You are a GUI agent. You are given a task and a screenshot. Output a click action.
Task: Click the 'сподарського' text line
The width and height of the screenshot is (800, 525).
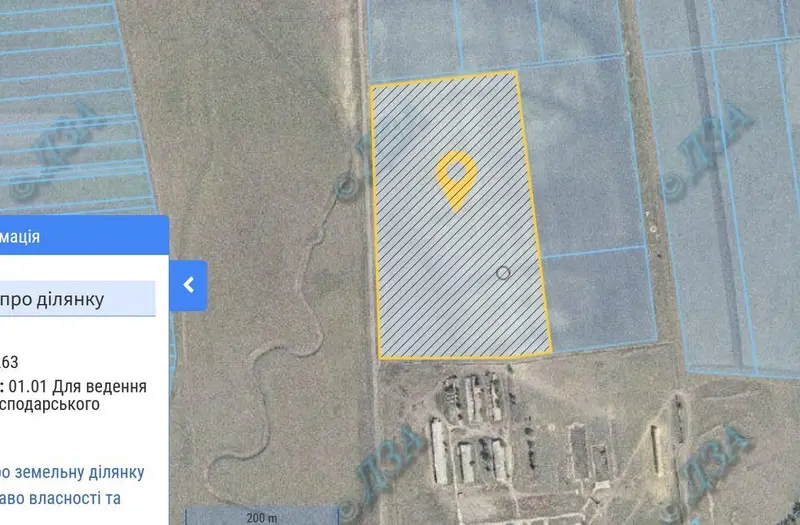click(x=50, y=404)
